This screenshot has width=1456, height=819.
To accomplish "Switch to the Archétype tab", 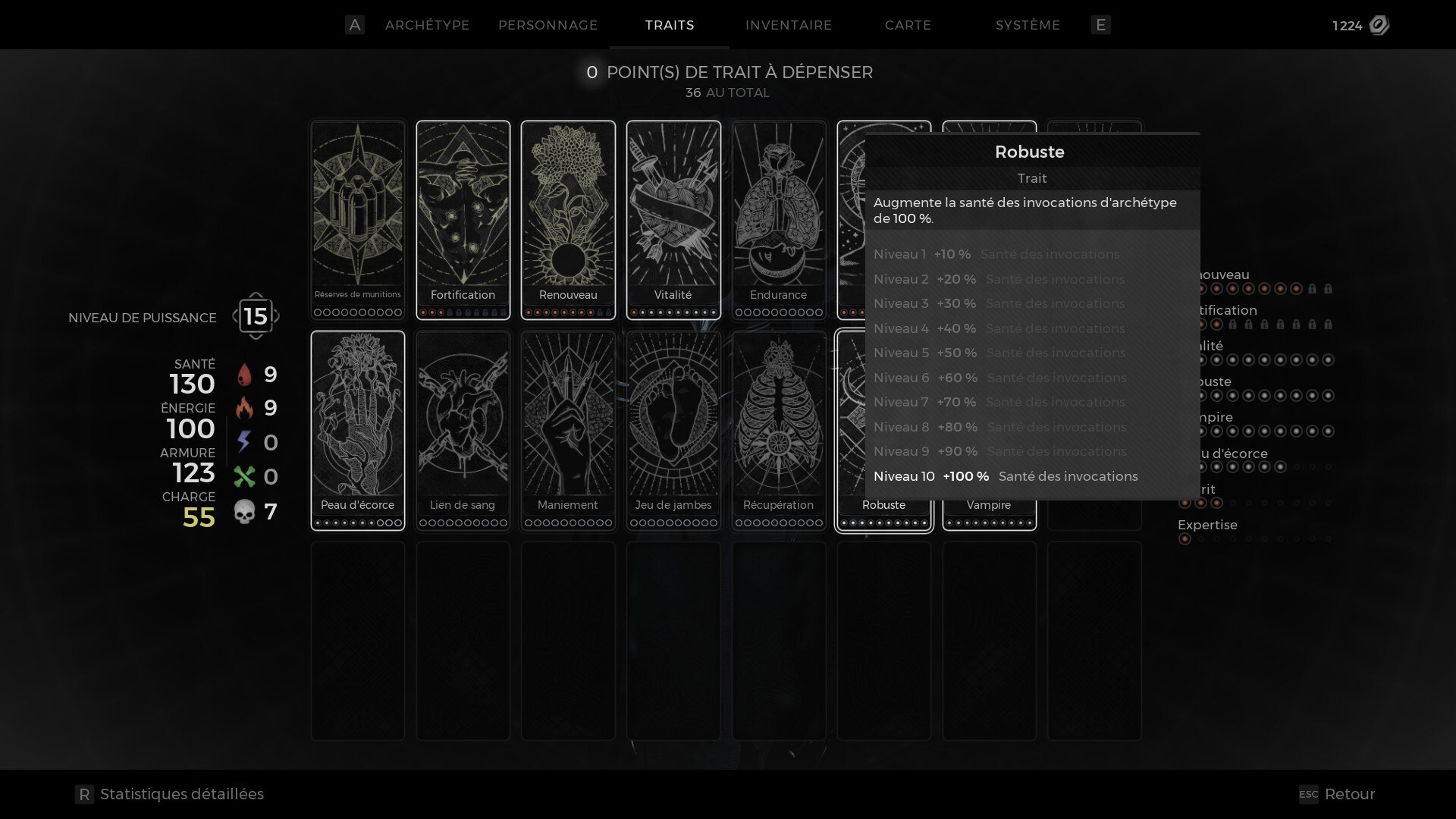I will tap(427, 25).
